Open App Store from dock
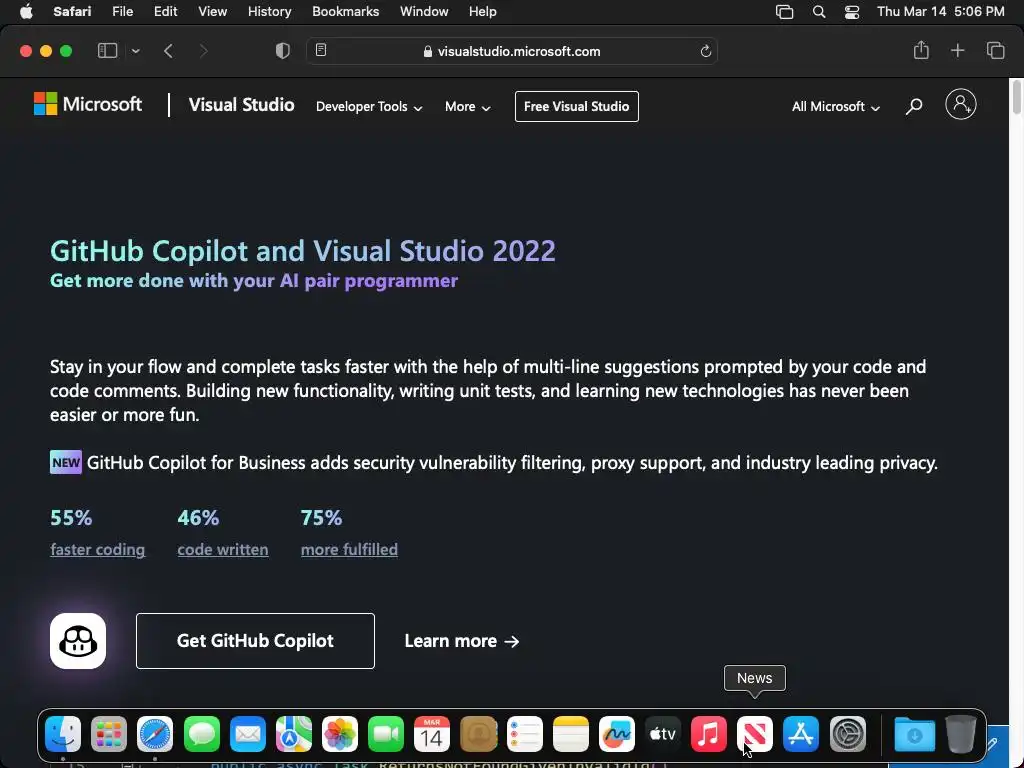The height and width of the screenshot is (768, 1024). coord(801,734)
